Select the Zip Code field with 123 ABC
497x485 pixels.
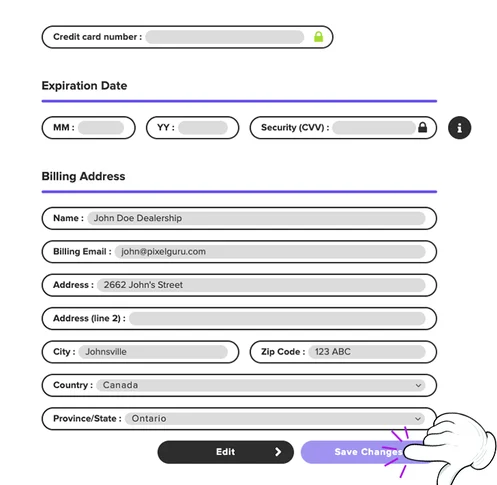367,352
